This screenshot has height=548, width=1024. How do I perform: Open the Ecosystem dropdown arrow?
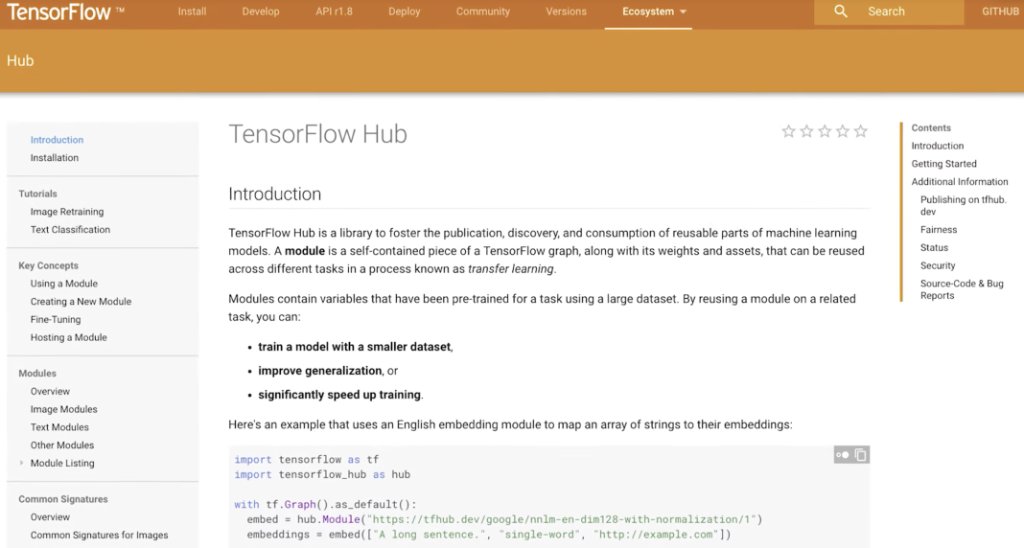coord(683,12)
